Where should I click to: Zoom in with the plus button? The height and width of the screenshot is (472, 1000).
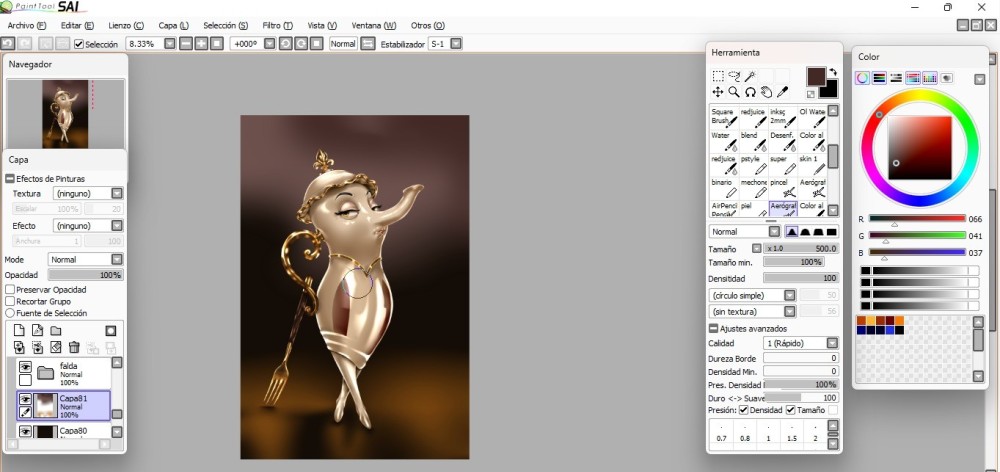click(201, 44)
